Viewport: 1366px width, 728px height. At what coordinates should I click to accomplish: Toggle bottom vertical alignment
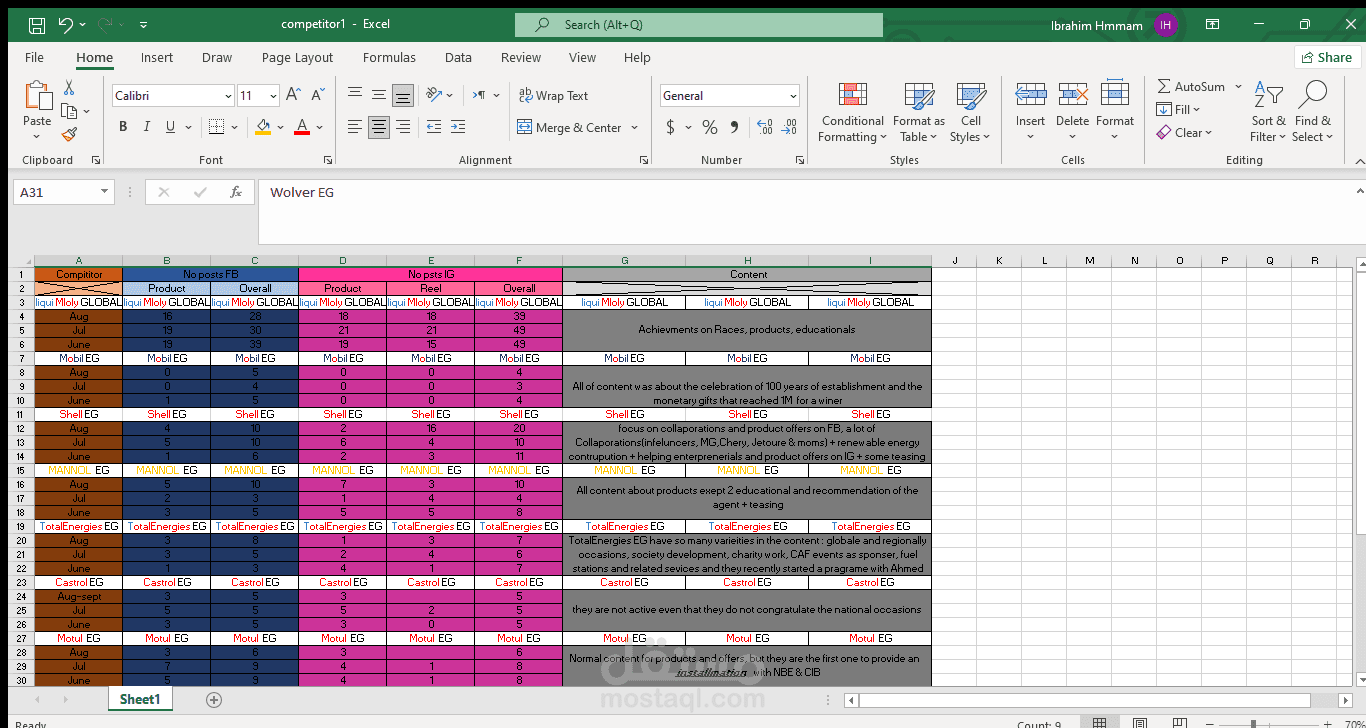point(403,96)
